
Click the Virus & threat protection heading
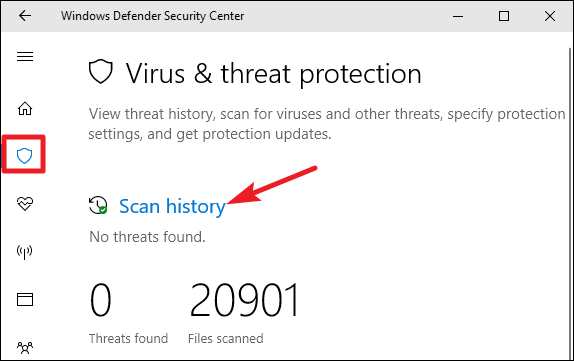pos(274,74)
